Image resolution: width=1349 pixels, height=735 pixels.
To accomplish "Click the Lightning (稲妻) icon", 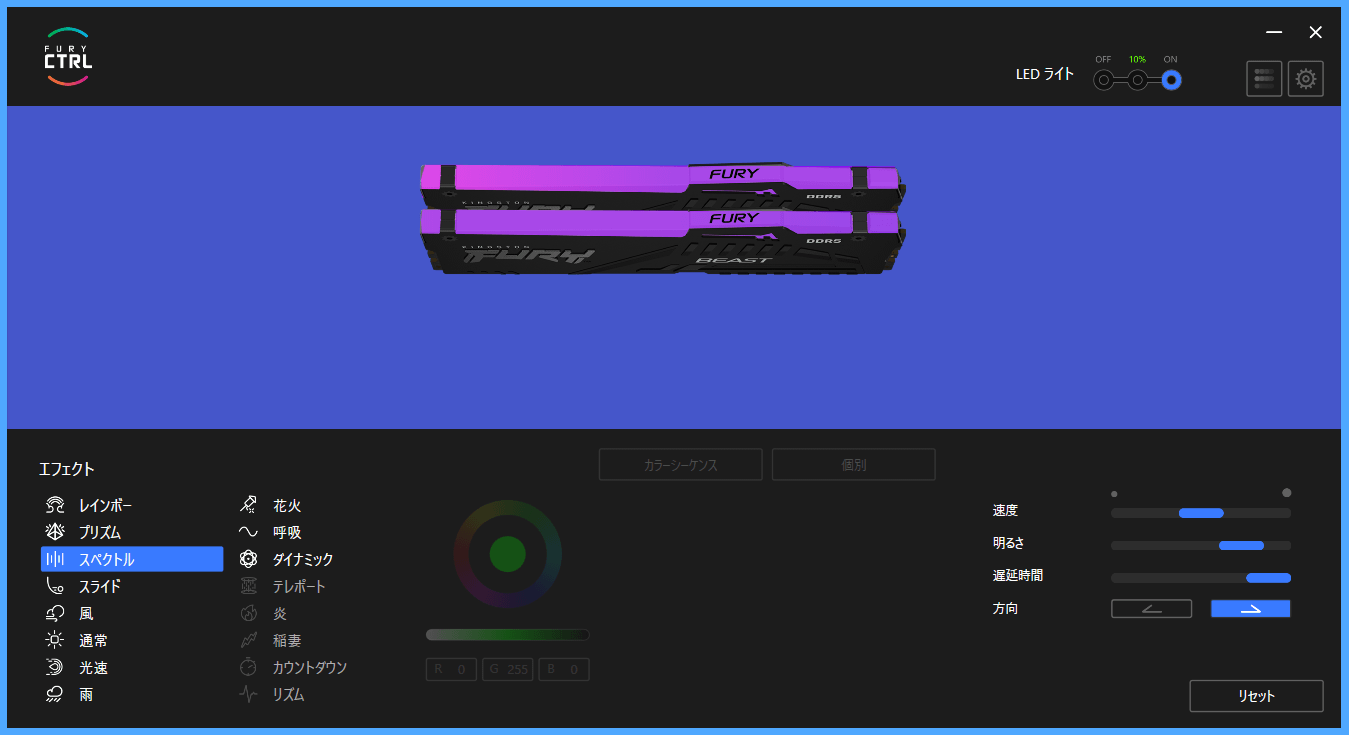I will 249,641.
